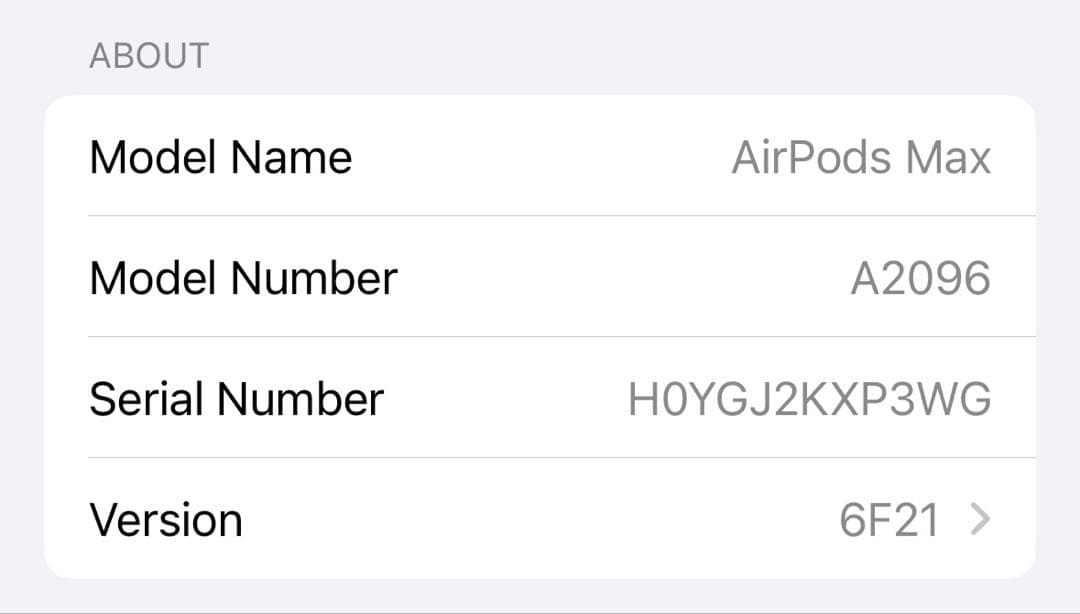The image size is (1080, 614).
Task: Tap blank area between Model Name and AirPods Max
Action: pyautogui.click(x=541, y=157)
